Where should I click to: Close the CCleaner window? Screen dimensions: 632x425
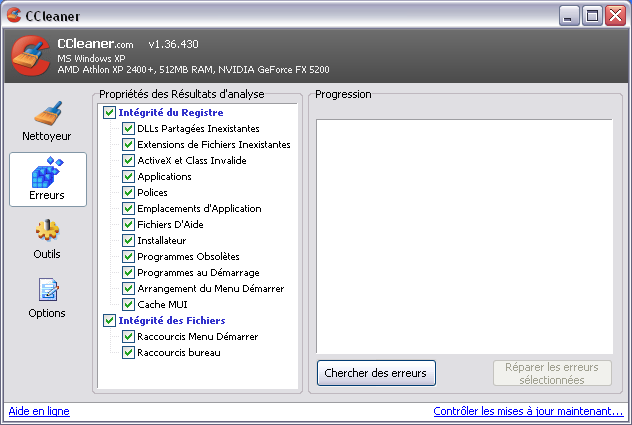tap(615, 16)
